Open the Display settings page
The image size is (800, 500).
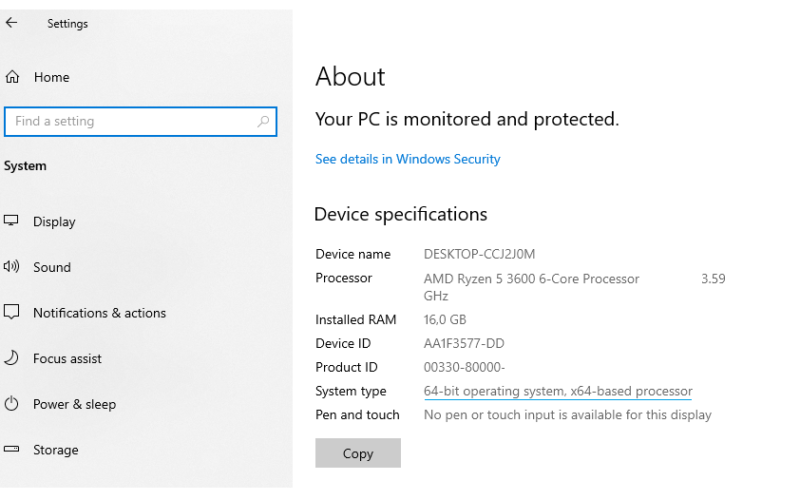(x=54, y=221)
